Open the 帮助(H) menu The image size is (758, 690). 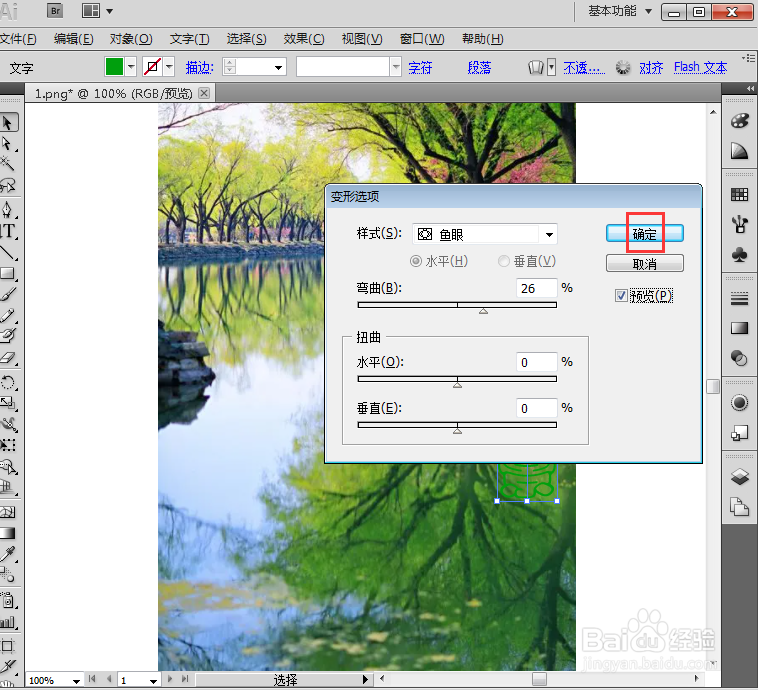click(x=482, y=39)
